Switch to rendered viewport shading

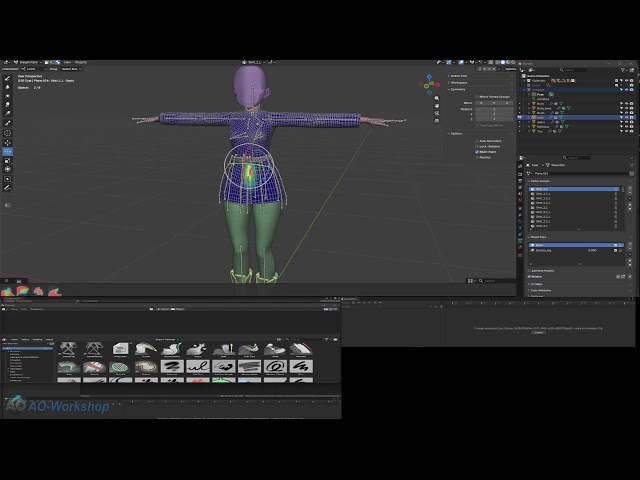coord(513,62)
